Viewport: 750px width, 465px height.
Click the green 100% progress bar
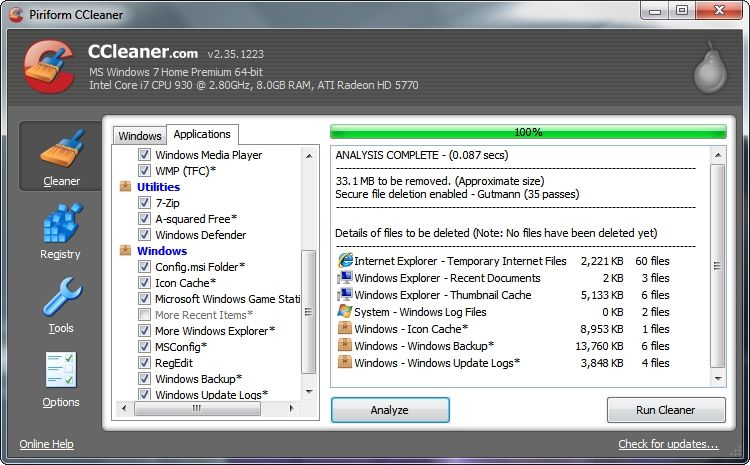coord(528,132)
